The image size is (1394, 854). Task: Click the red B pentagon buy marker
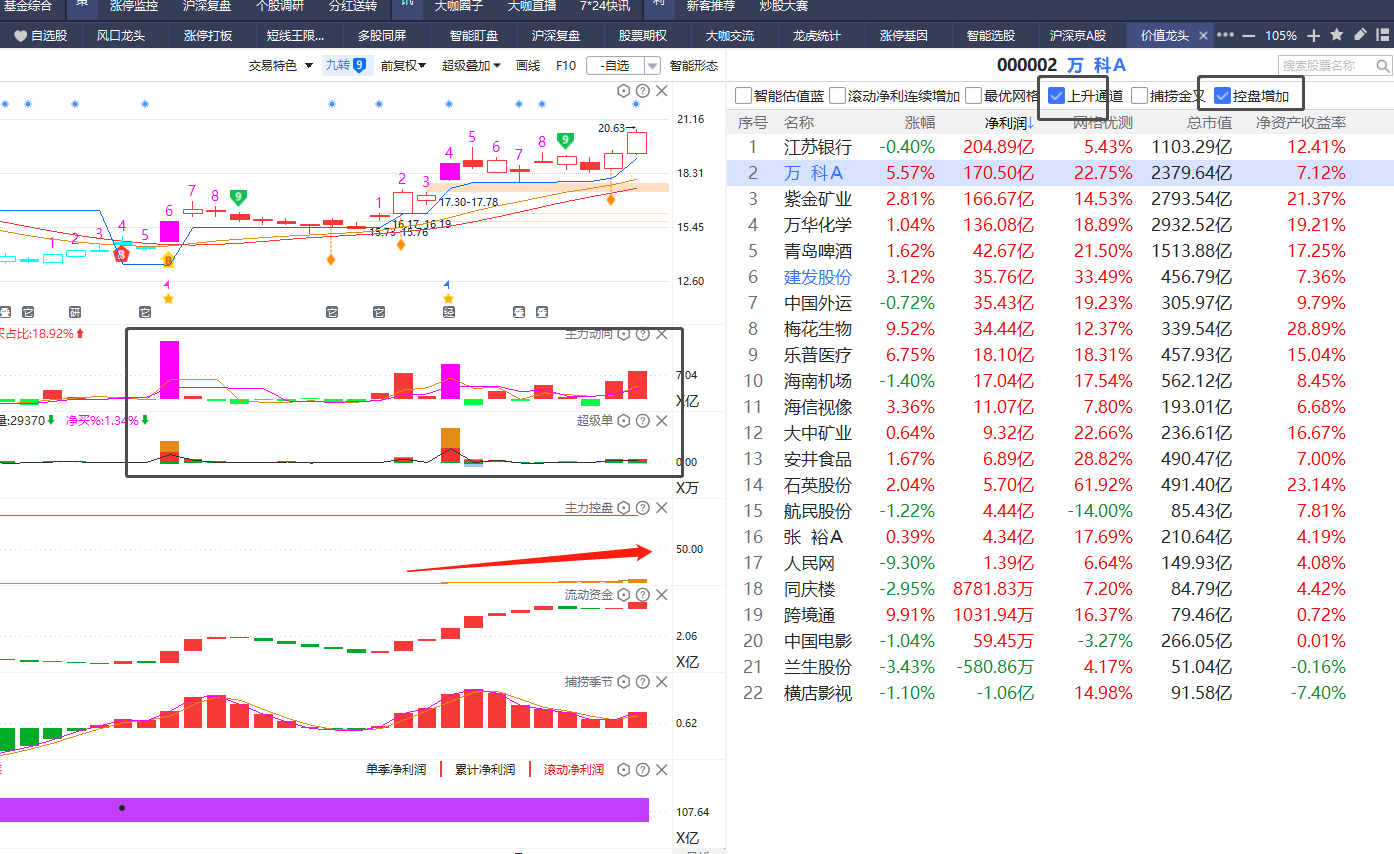click(123, 252)
